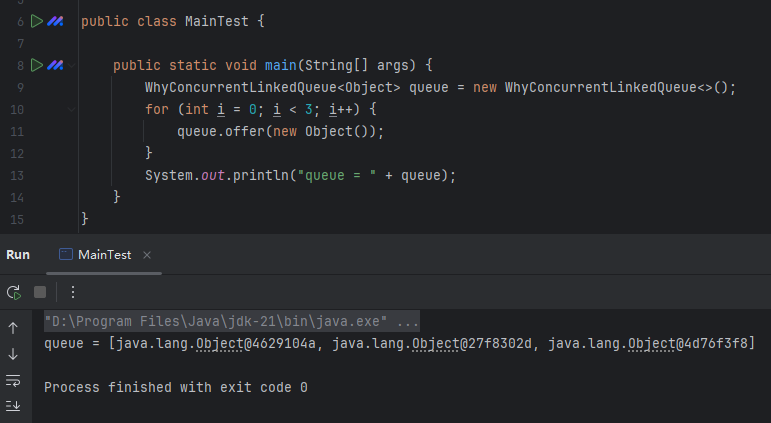Click the Run tool window title
Viewport: 771px width, 423px height.
click(18, 255)
